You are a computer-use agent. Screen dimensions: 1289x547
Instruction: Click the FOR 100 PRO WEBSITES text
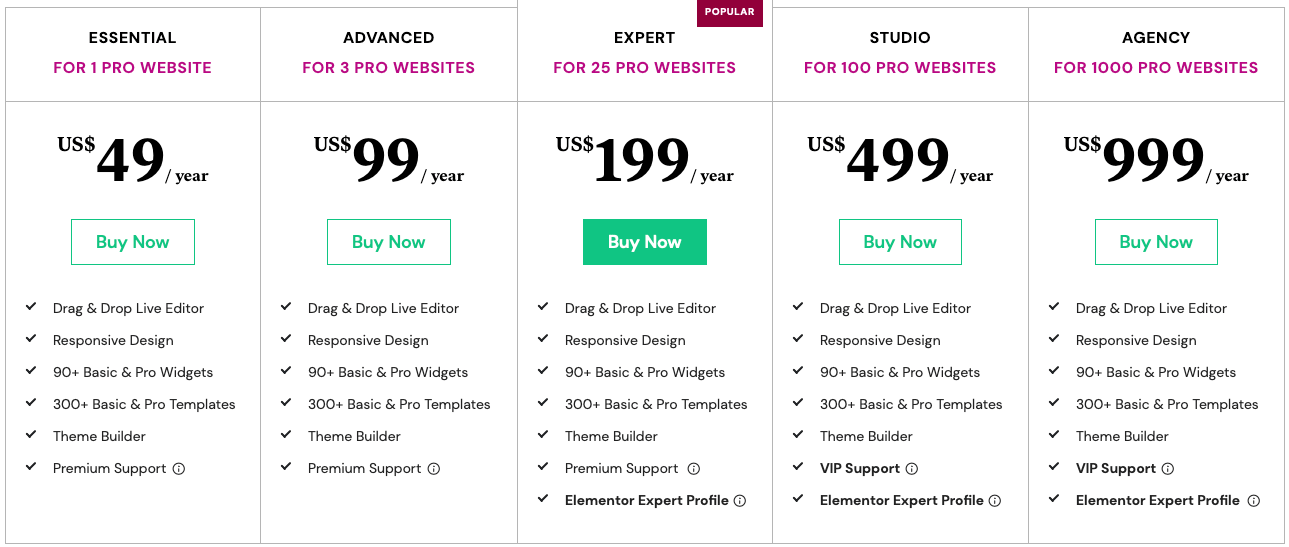[900, 68]
